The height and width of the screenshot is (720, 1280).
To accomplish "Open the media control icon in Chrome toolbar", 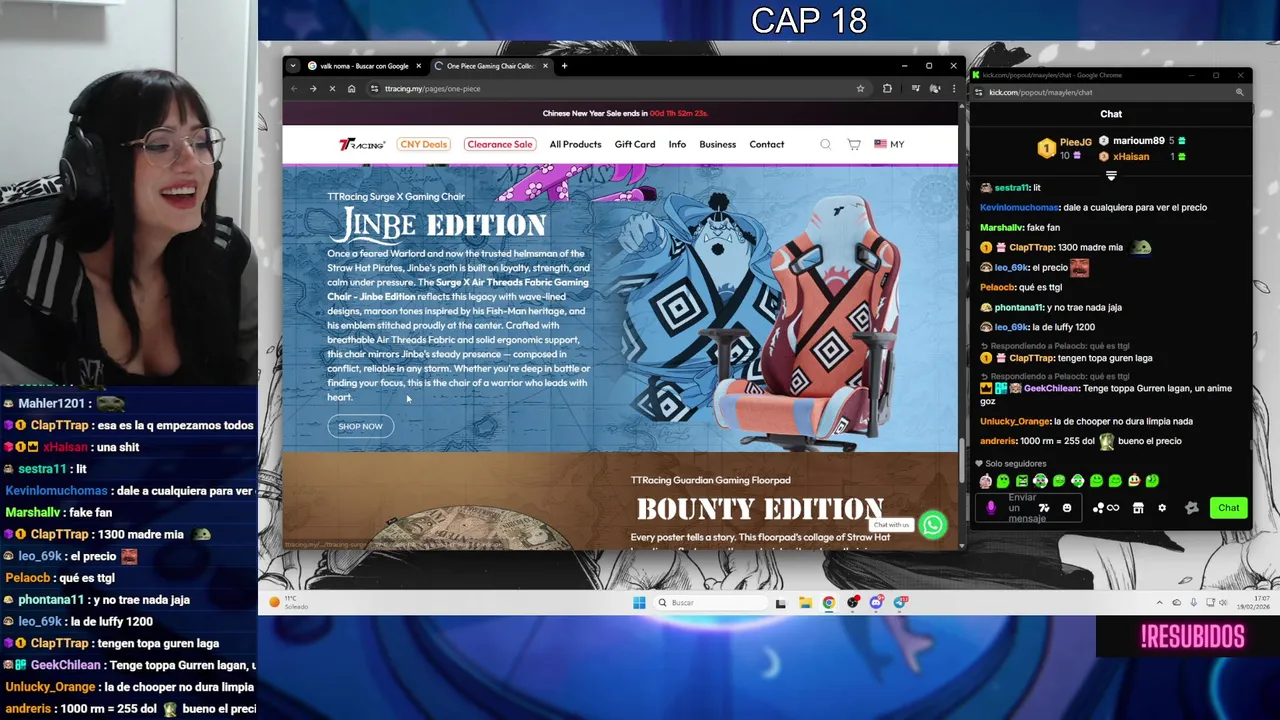I will coord(915,89).
